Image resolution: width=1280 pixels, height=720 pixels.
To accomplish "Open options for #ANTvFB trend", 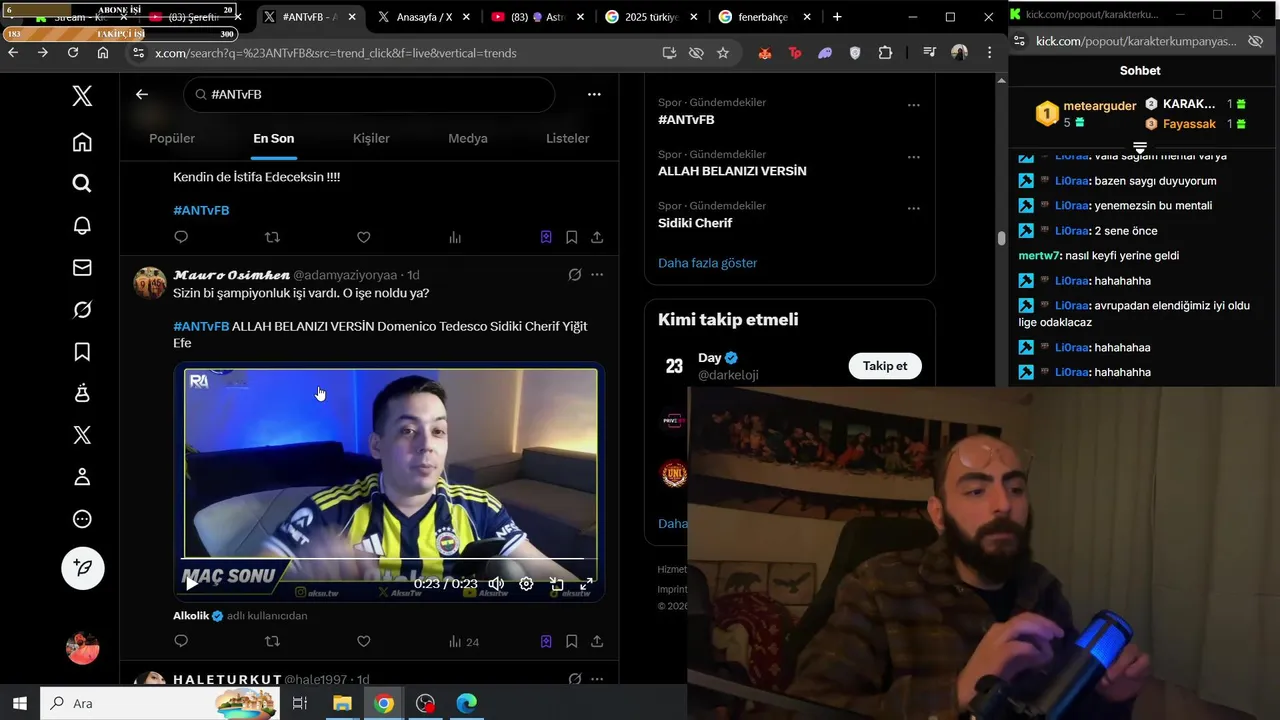I will [913, 105].
